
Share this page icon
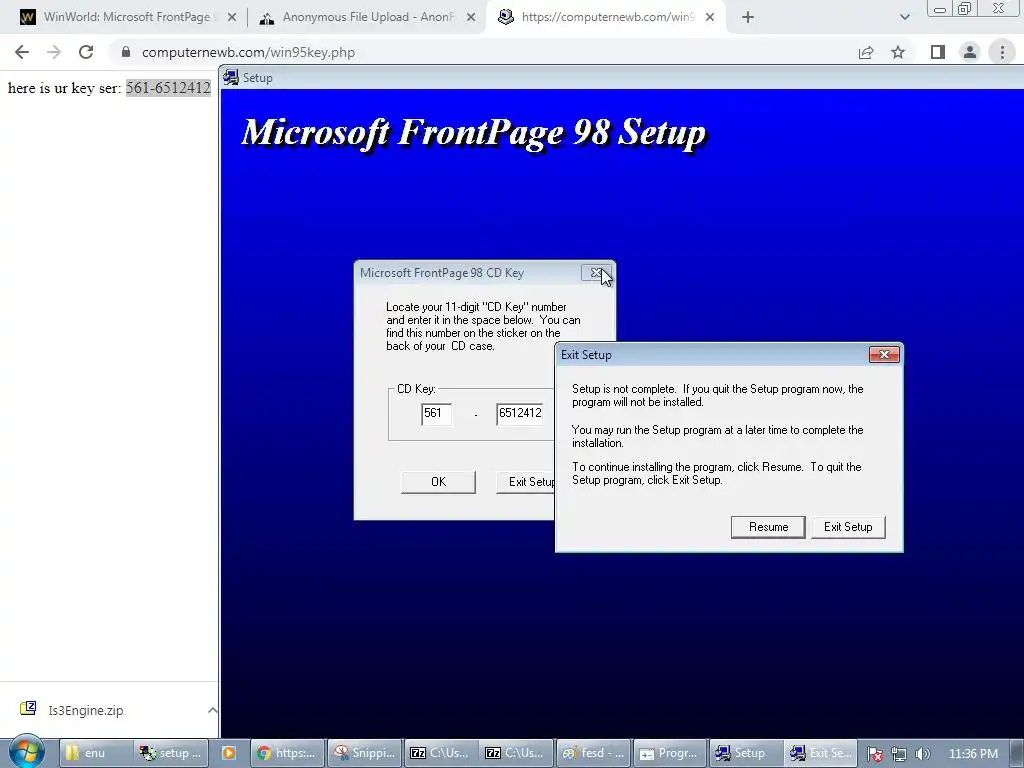click(866, 52)
